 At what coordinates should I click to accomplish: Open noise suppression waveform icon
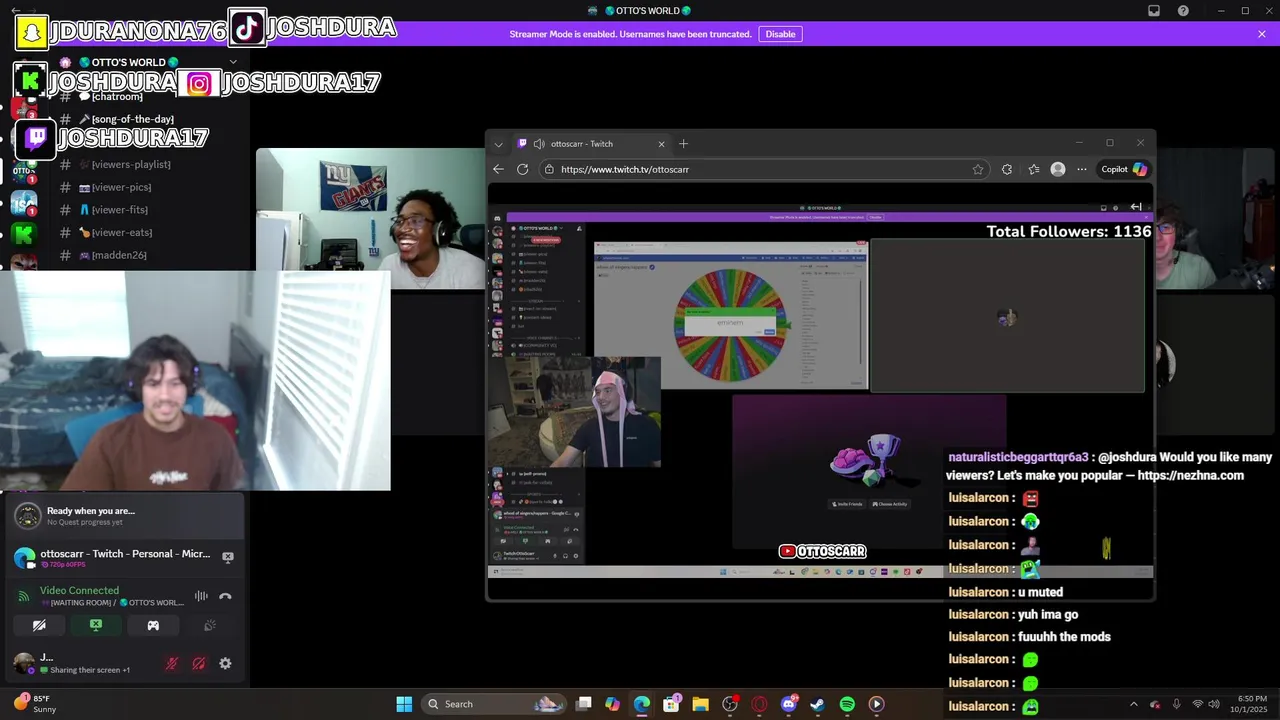(201, 596)
